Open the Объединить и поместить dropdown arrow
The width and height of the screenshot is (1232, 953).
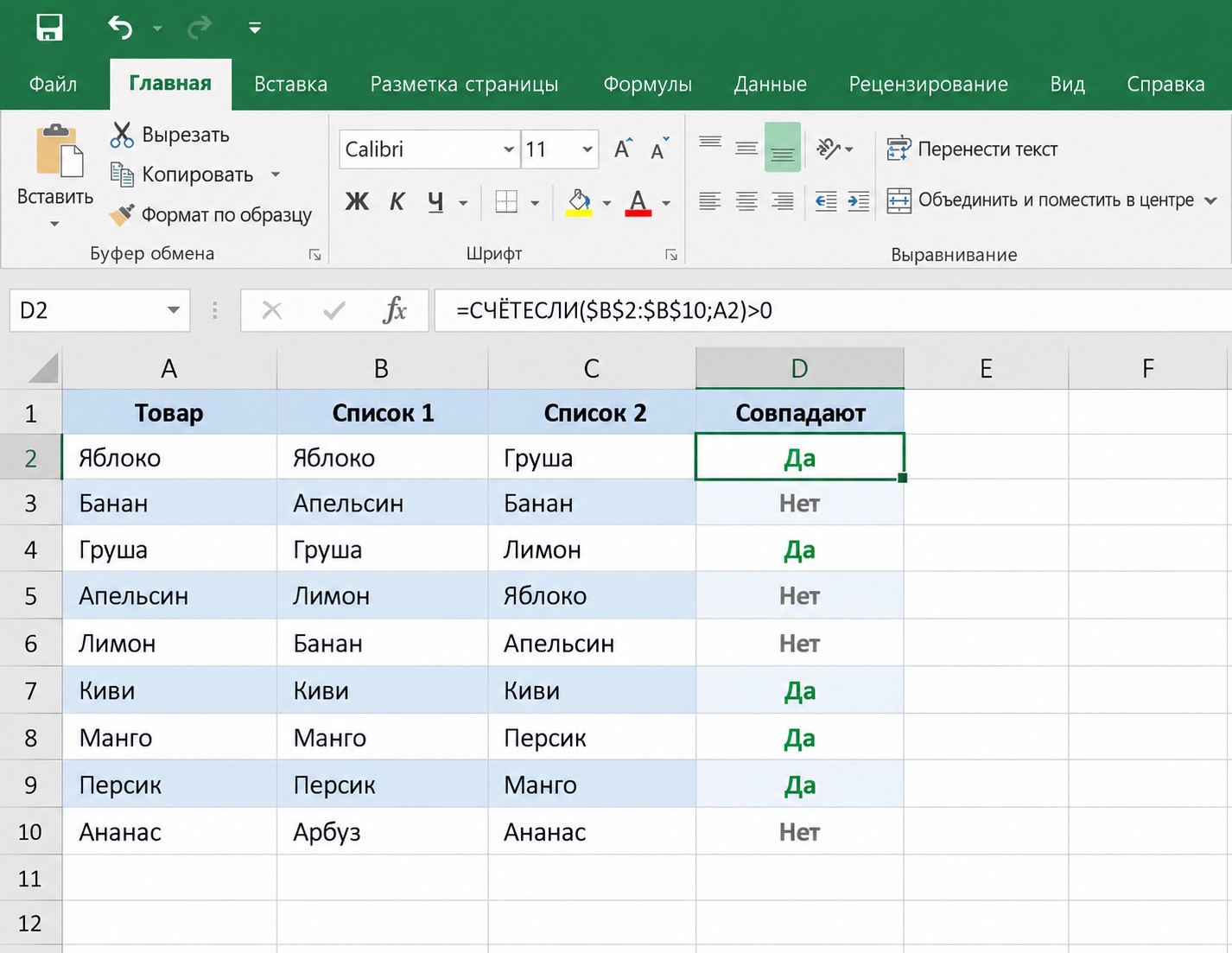click(1210, 200)
